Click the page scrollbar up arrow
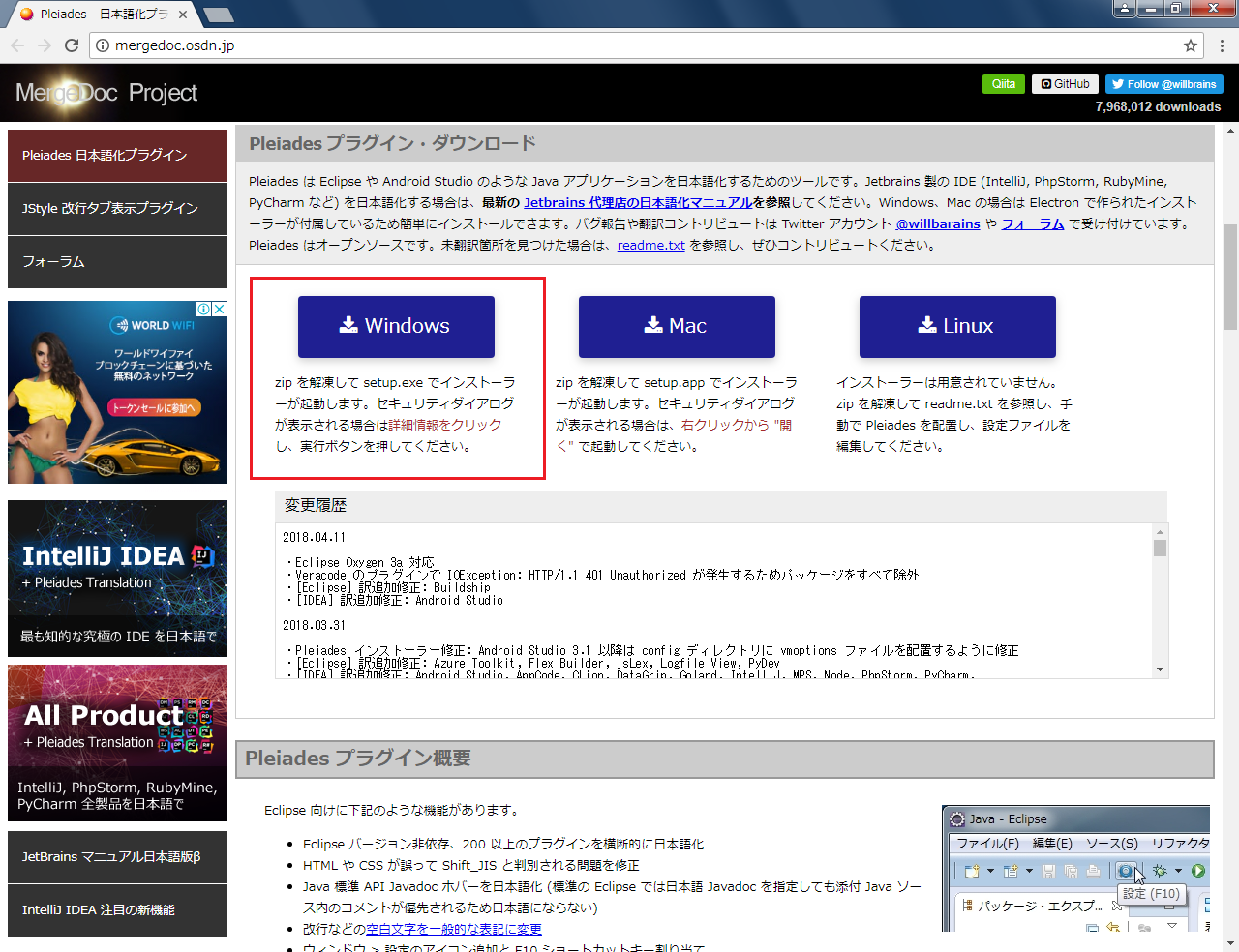 1231,130
